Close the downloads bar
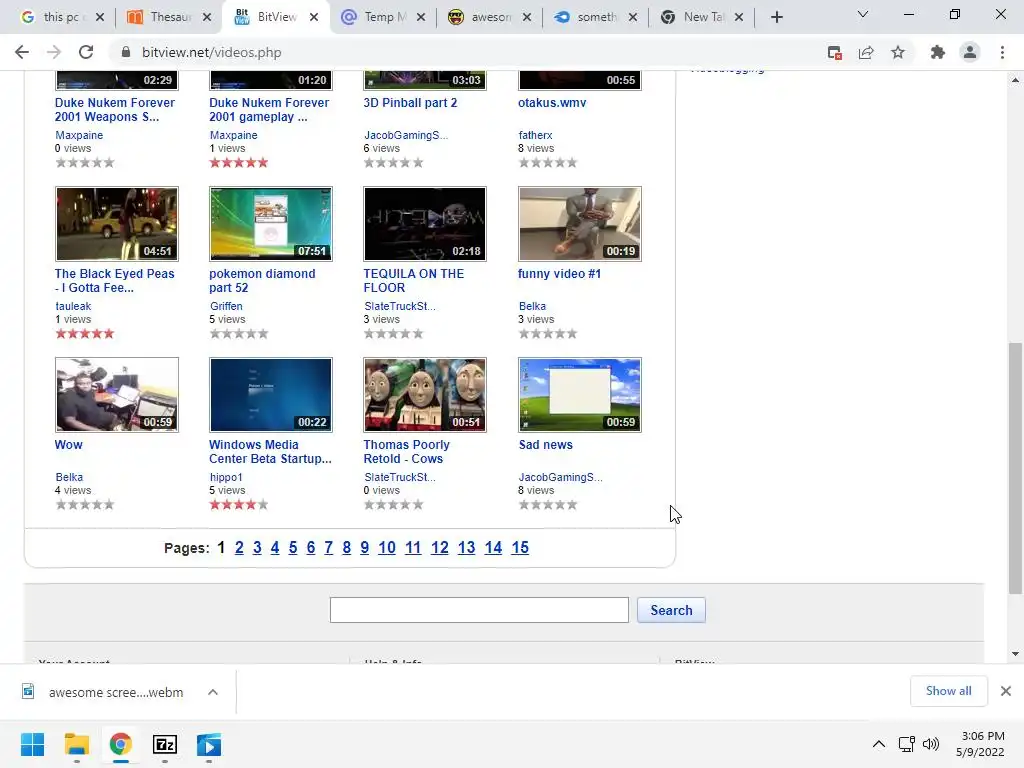Screen dimensions: 1024x768 [1006, 691]
